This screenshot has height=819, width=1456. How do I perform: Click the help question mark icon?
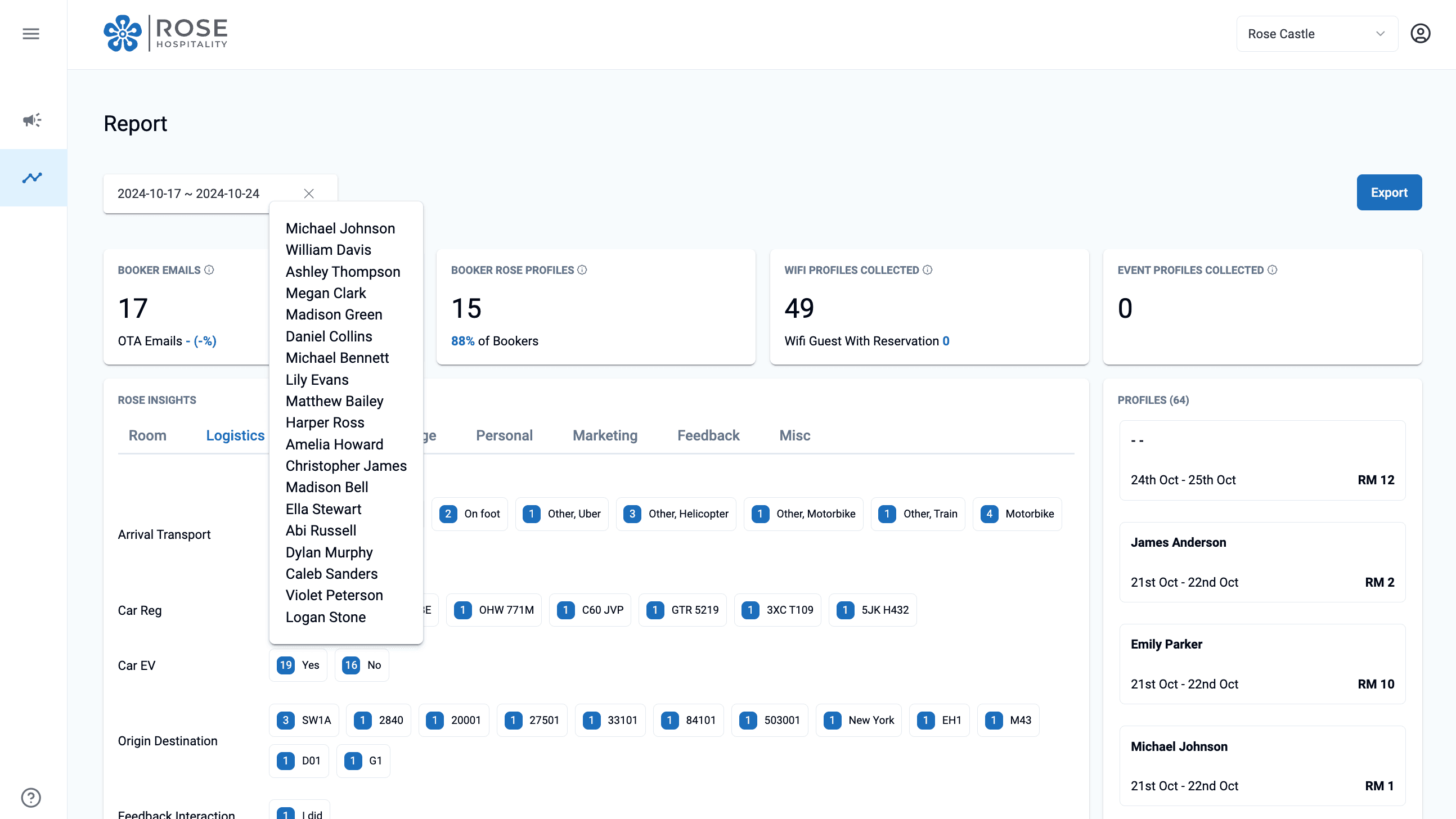[x=31, y=798]
